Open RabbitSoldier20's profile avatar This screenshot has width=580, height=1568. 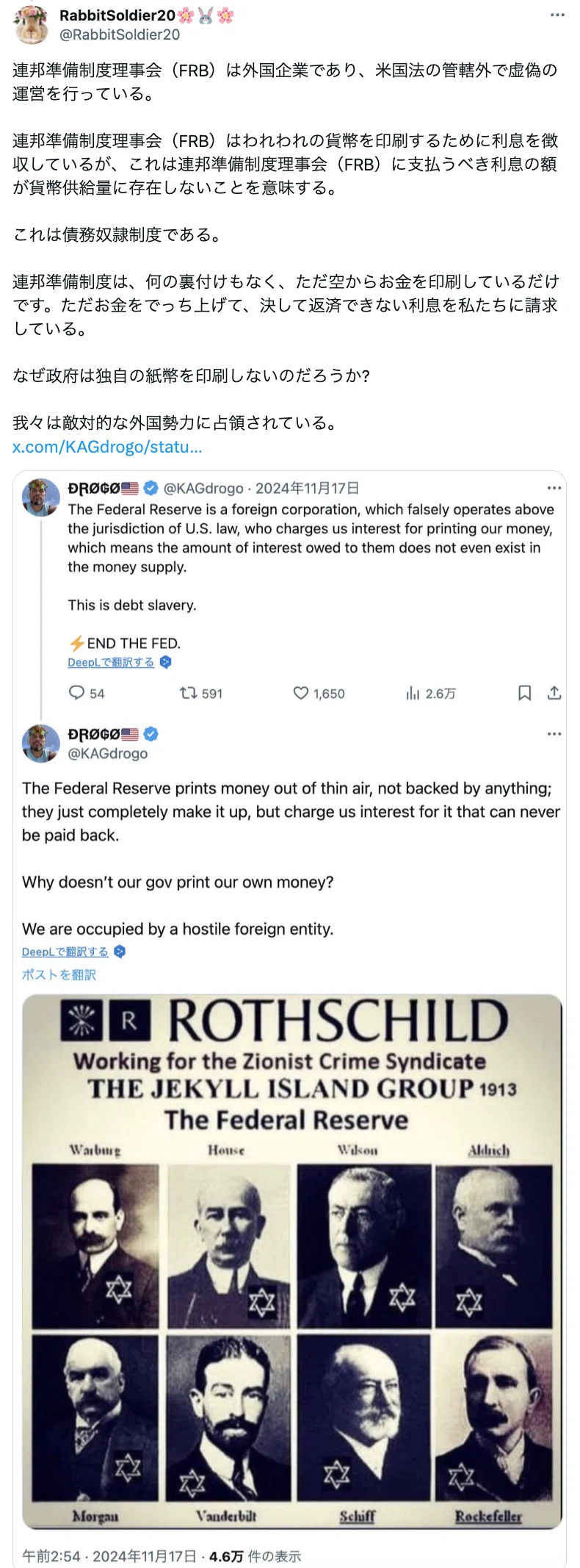pyautogui.click(x=29, y=24)
